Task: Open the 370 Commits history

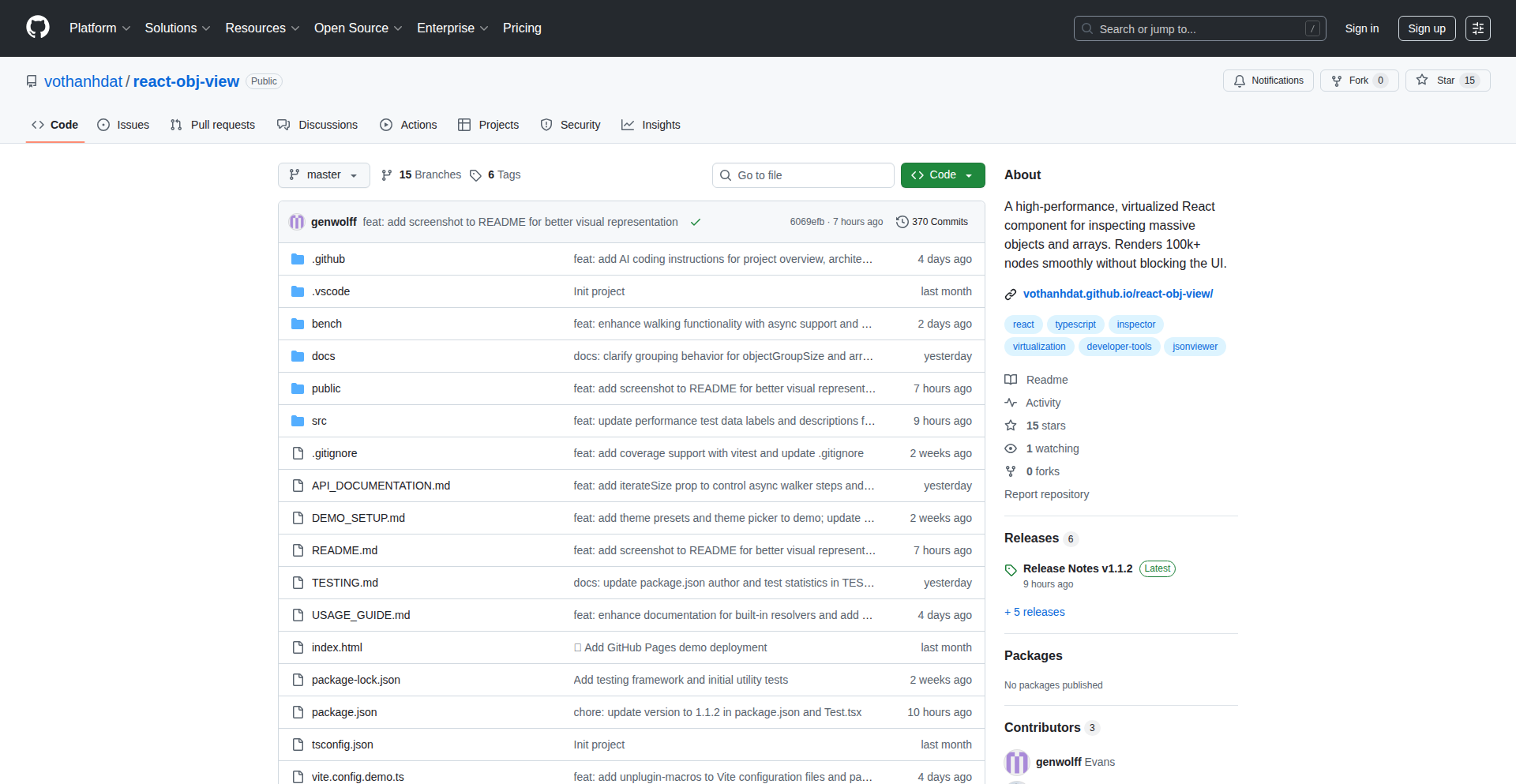Action: (x=932, y=222)
